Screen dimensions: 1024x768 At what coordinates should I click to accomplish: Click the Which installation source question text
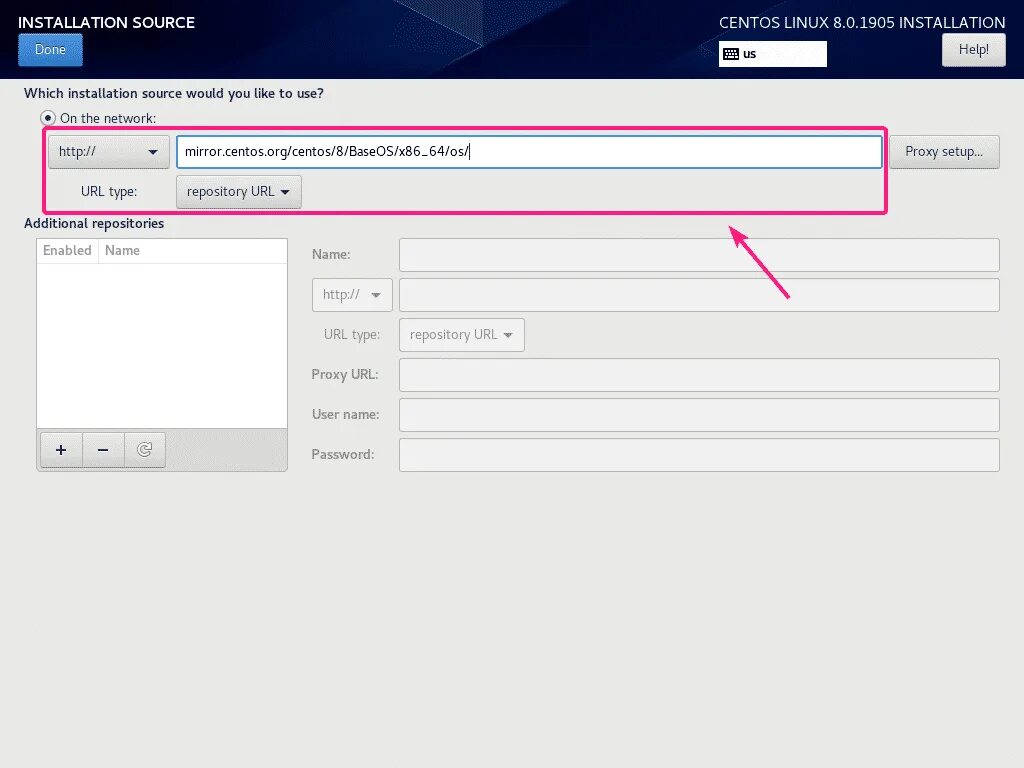coord(174,93)
